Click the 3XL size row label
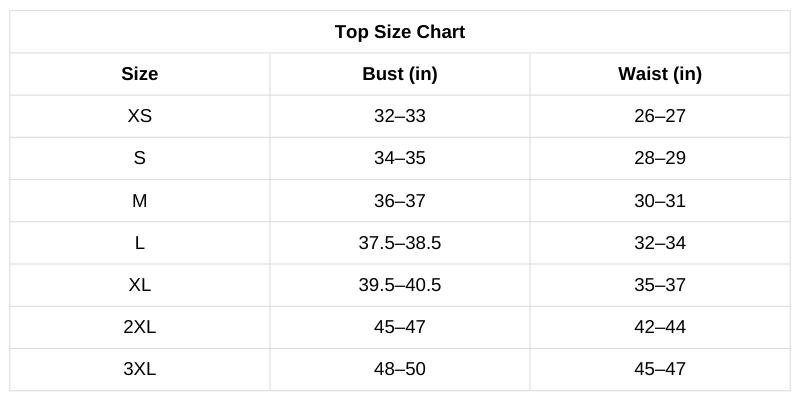This screenshot has width=800, height=400. point(140,369)
